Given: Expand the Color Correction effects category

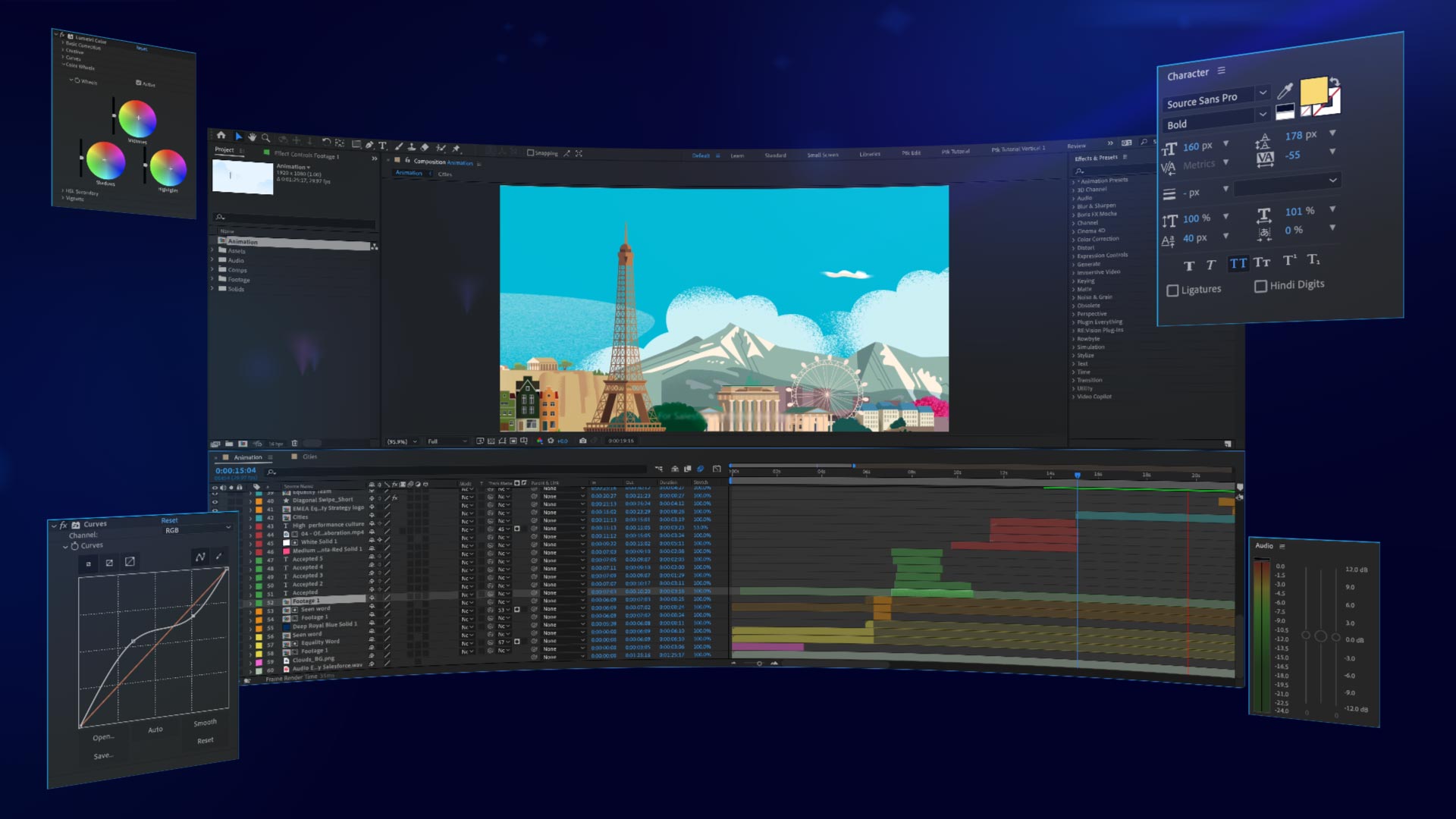Looking at the screenshot, I should (1074, 239).
